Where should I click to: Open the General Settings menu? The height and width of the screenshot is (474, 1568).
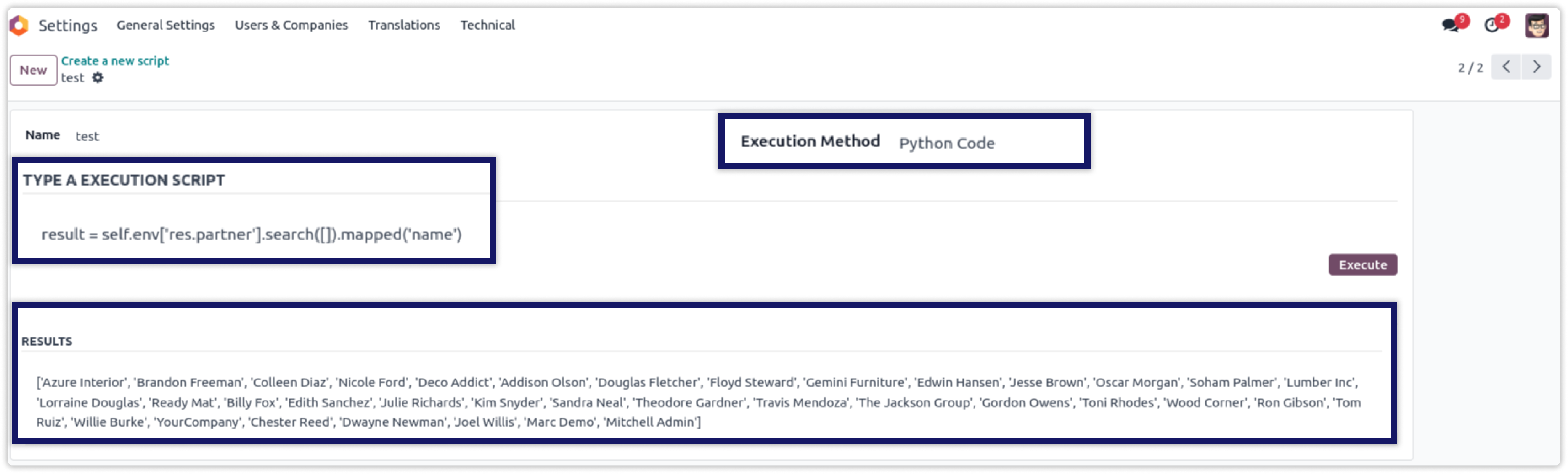[165, 25]
